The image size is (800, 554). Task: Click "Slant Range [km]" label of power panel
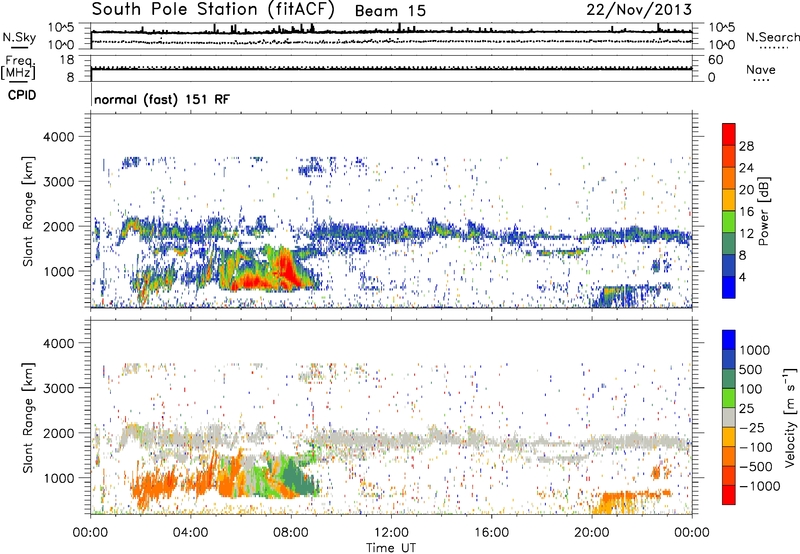[28, 211]
